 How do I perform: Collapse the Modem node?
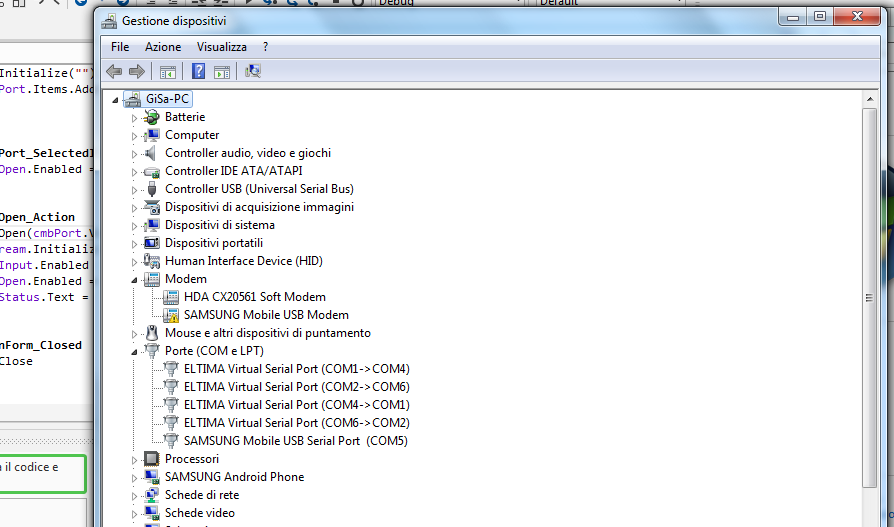(x=135, y=280)
